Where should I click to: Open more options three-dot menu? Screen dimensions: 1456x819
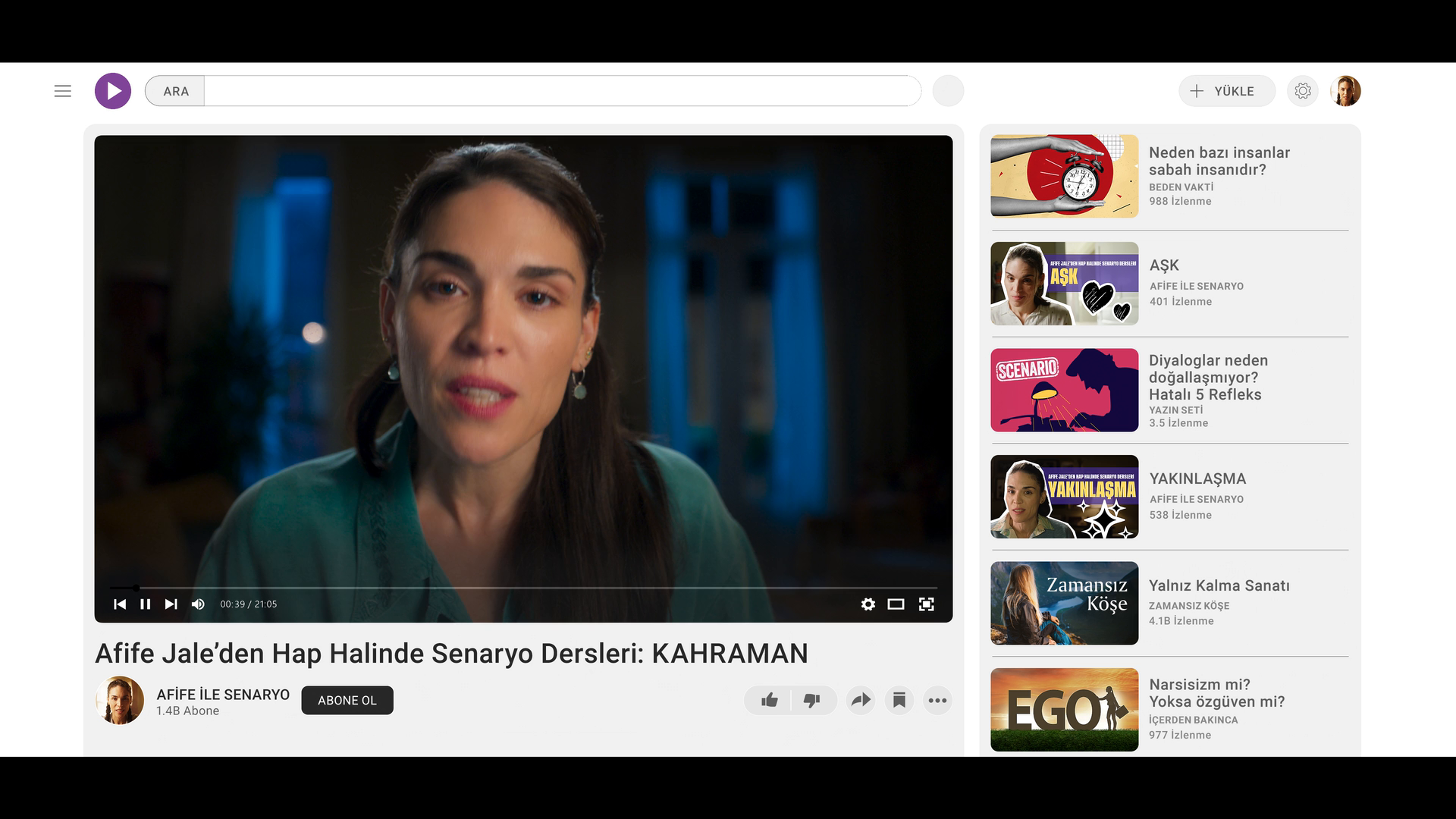(937, 700)
